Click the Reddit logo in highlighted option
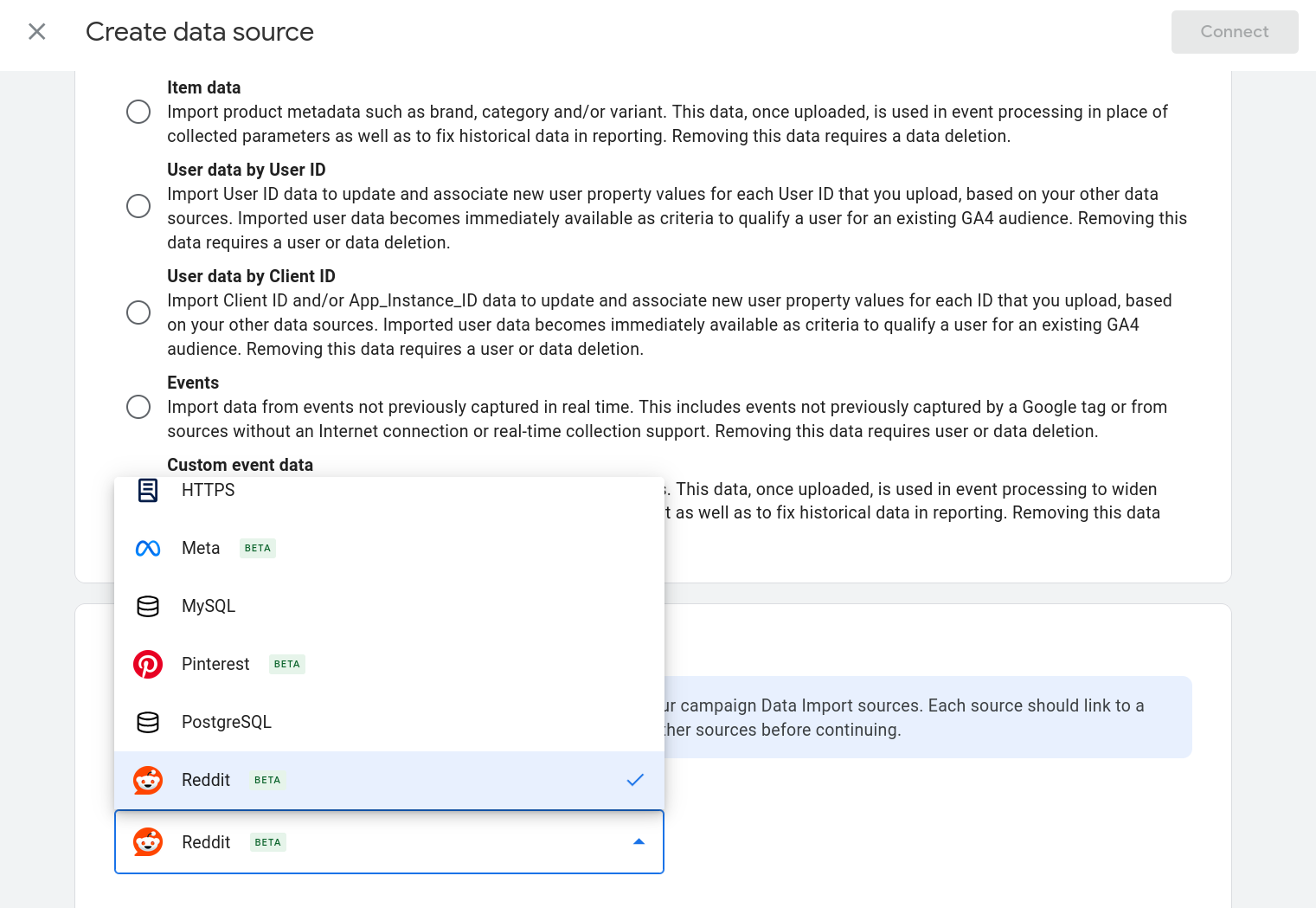 point(148,780)
